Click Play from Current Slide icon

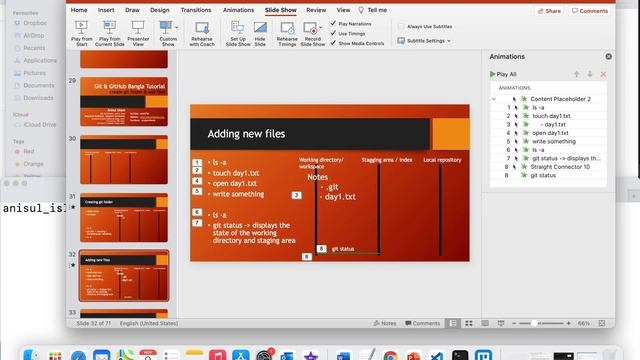tap(109, 28)
